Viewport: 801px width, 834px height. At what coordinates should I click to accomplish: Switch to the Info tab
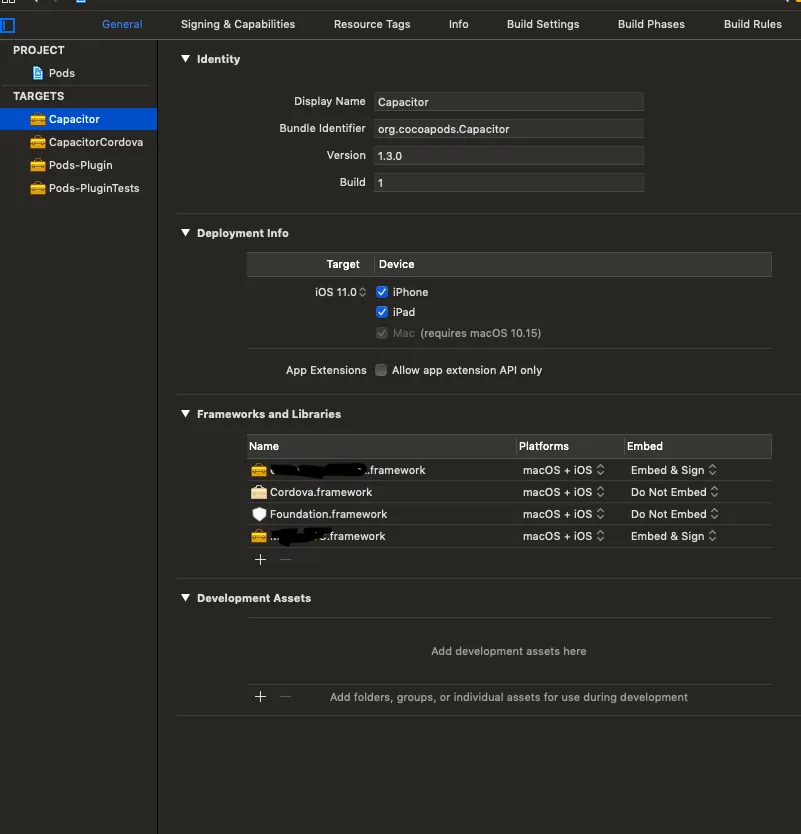tap(458, 24)
